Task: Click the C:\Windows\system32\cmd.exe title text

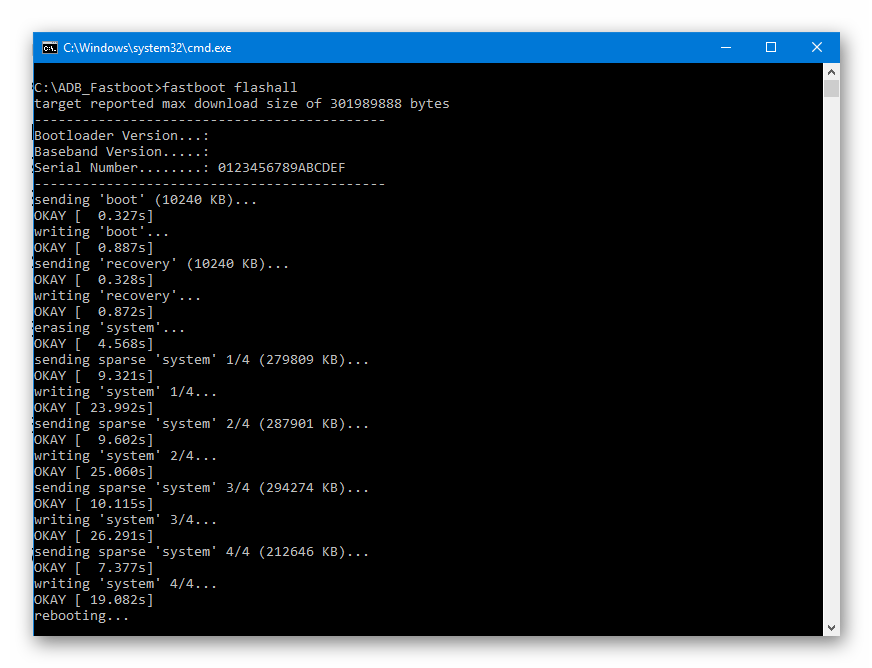Action: [x=147, y=48]
